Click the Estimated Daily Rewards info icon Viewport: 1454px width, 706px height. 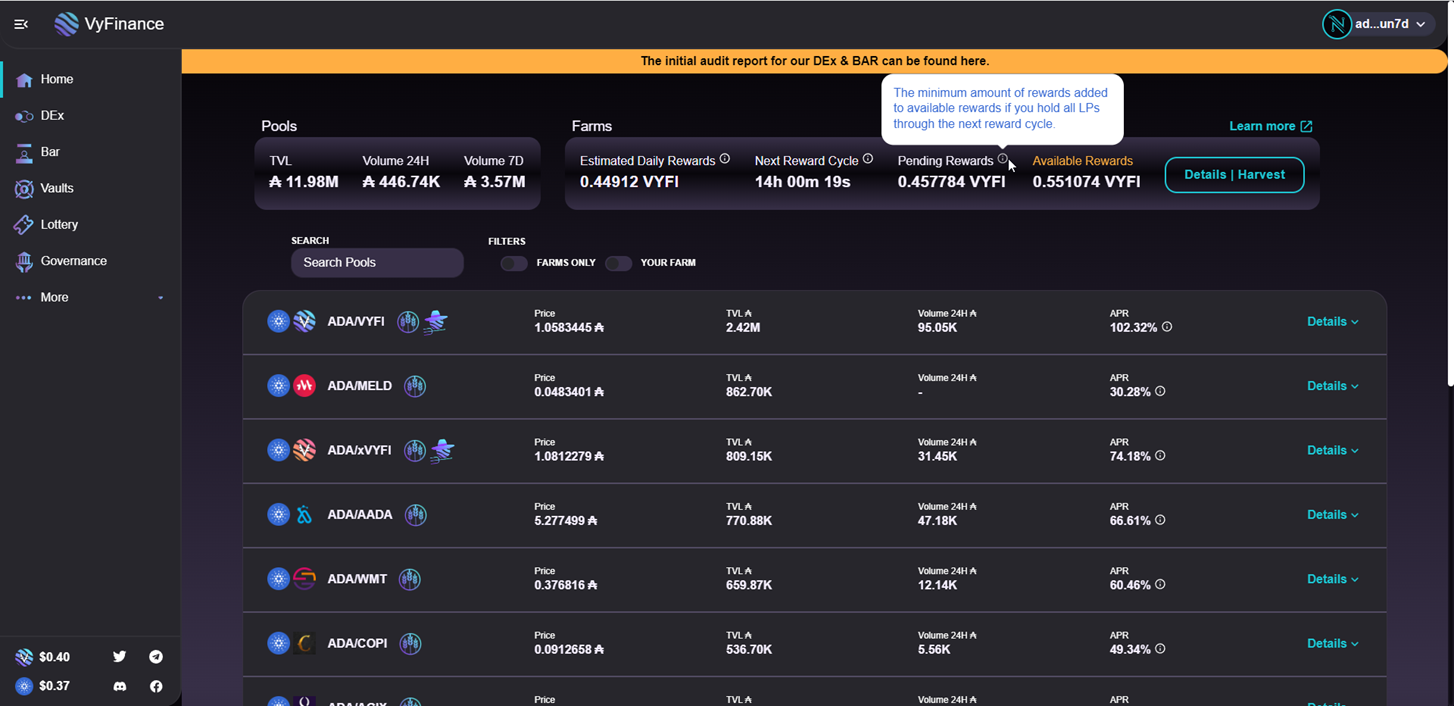click(725, 159)
